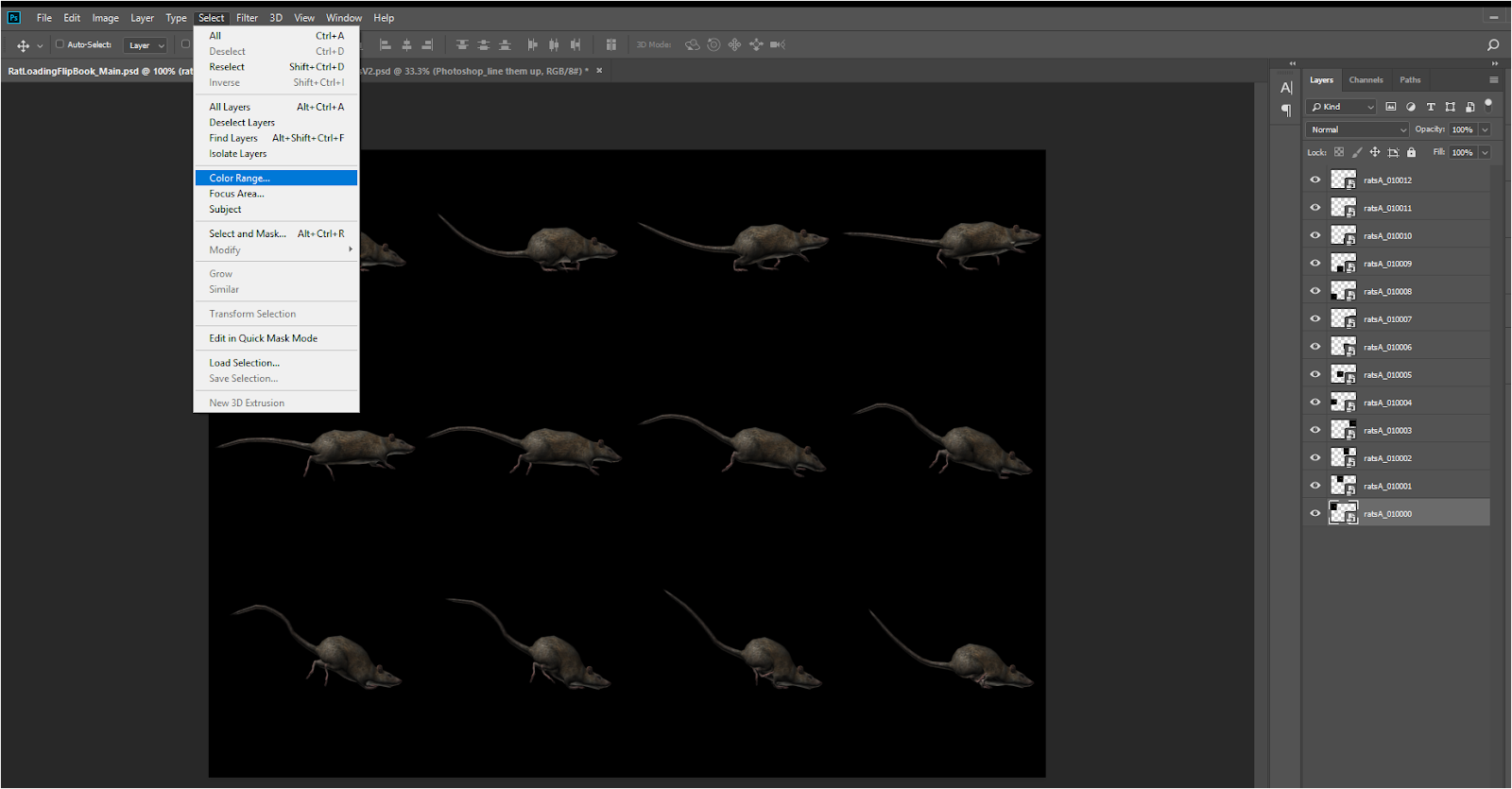Open the Kind filter dropdown
This screenshot has width=1512, height=789.
1342,107
